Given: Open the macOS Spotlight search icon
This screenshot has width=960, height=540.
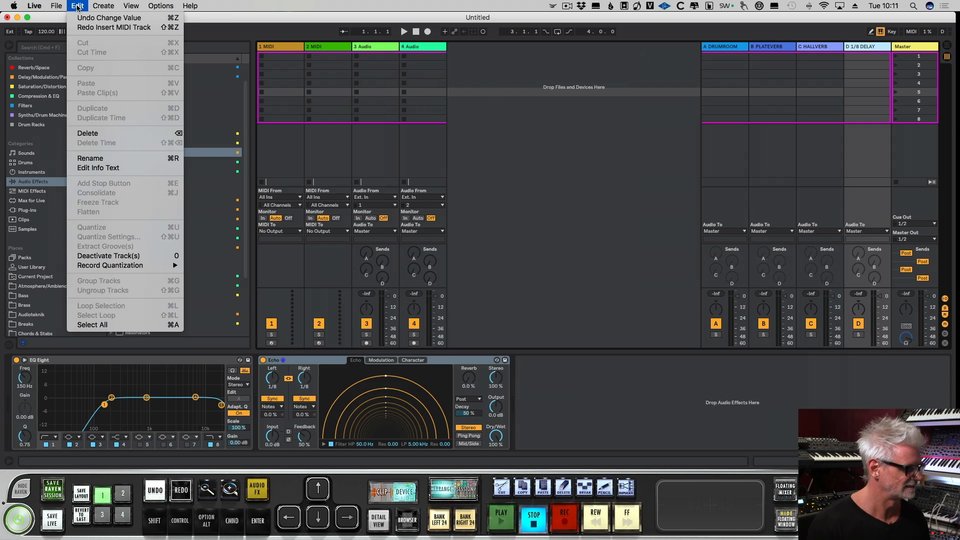Looking at the screenshot, I should pyautogui.click(x=913, y=6).
